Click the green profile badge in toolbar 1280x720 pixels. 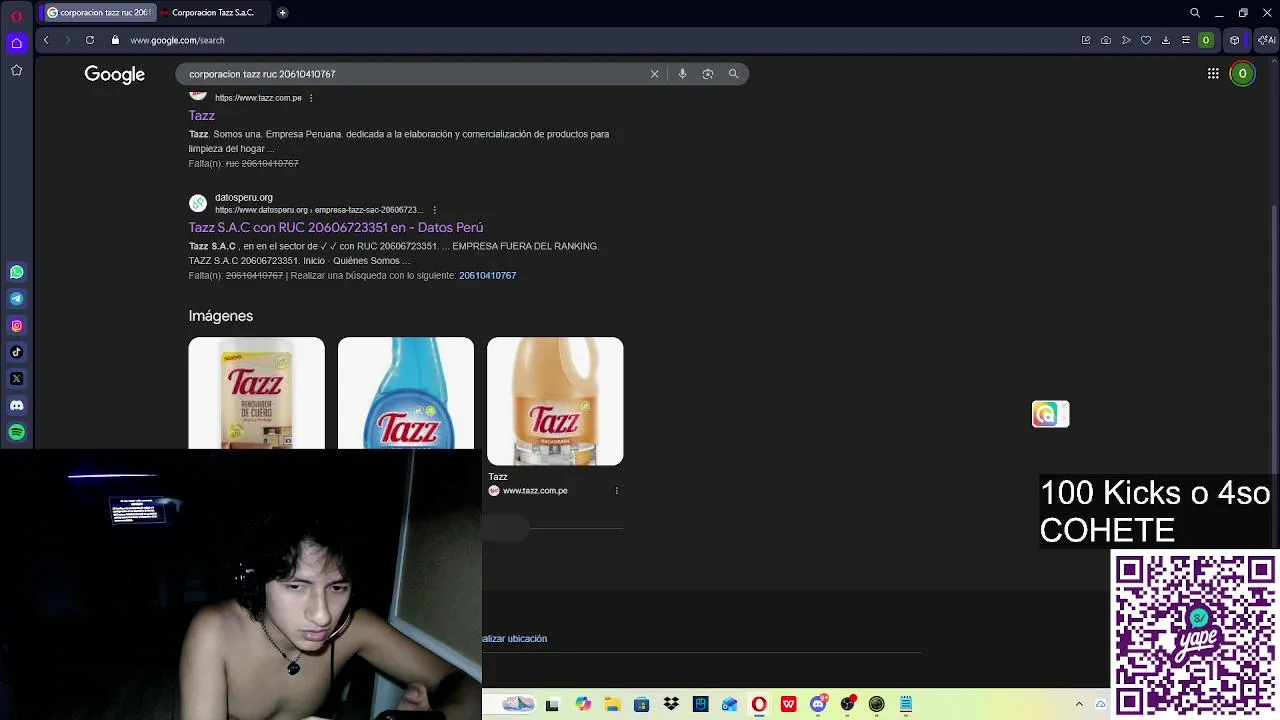pyautogui.click(x=1206, y=40)
